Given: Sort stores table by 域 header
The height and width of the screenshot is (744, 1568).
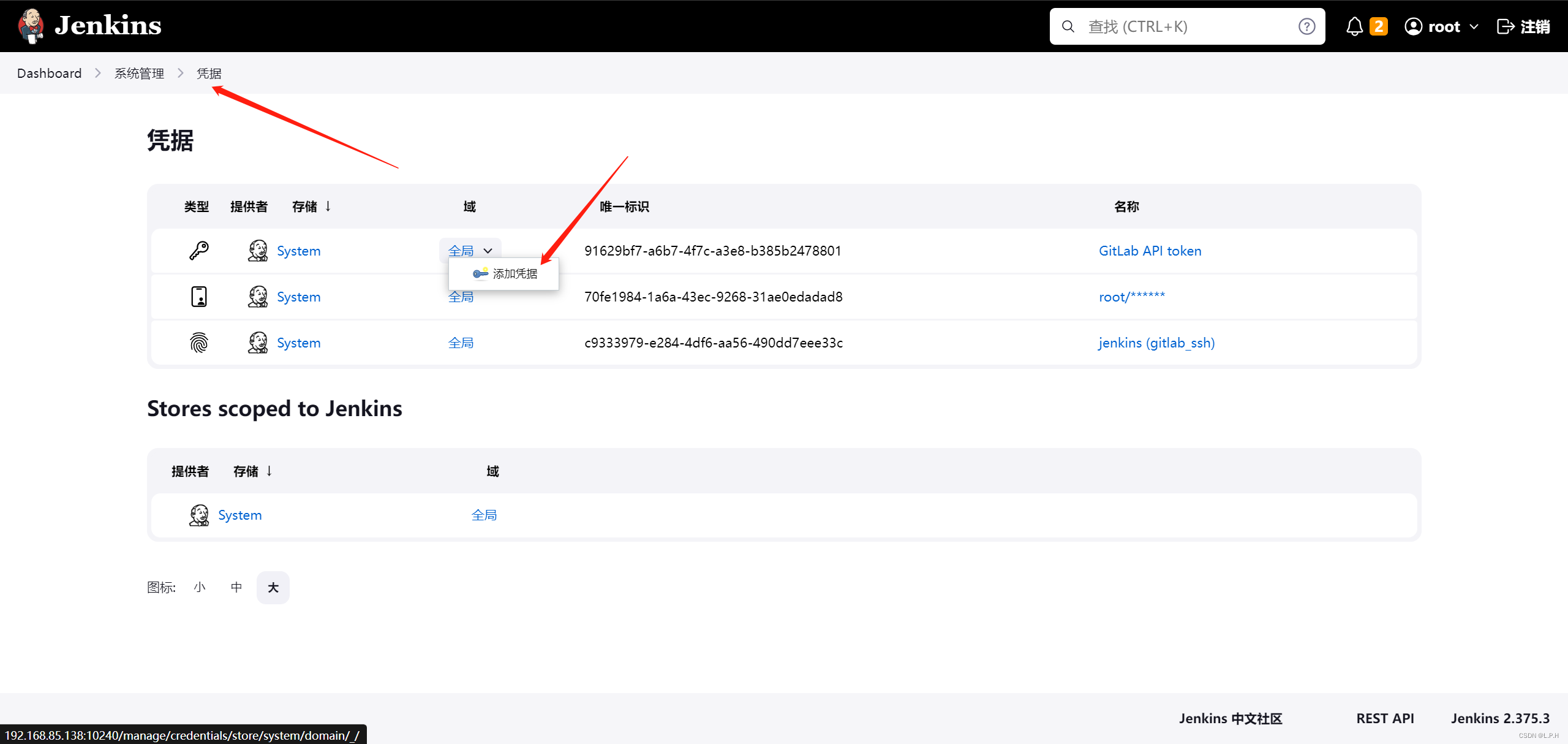Looking at the screenshot, I should click(493, 471).
